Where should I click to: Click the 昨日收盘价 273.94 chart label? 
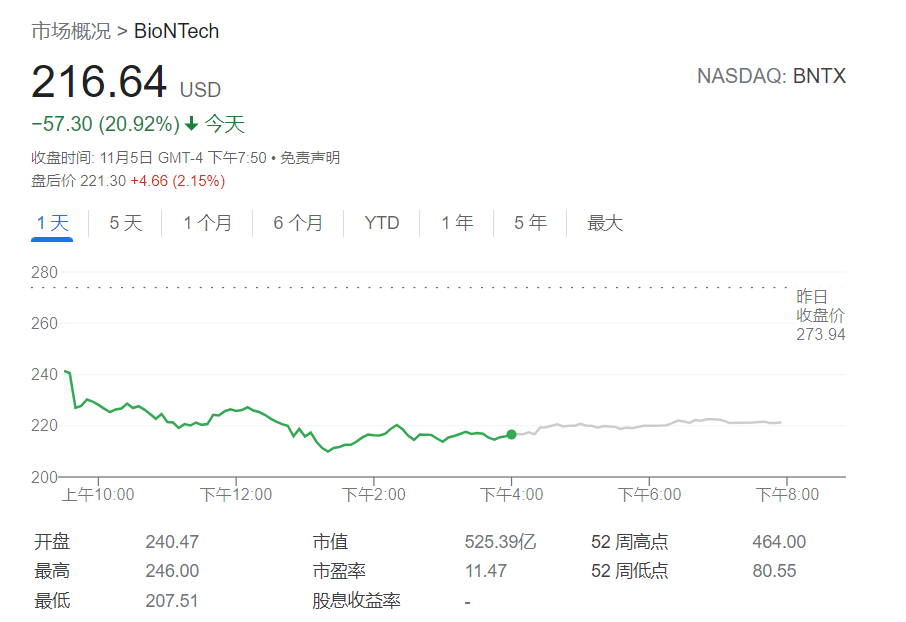coord(820,315)
